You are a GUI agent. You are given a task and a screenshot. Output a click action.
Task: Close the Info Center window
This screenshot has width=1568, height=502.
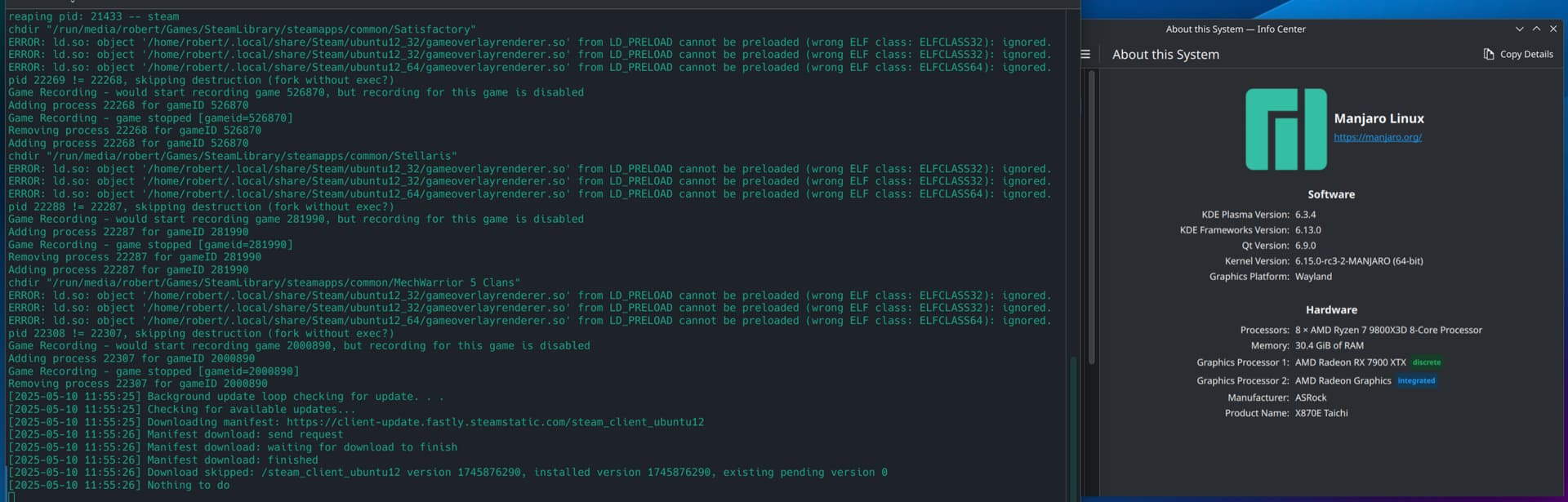(1553, 29)
